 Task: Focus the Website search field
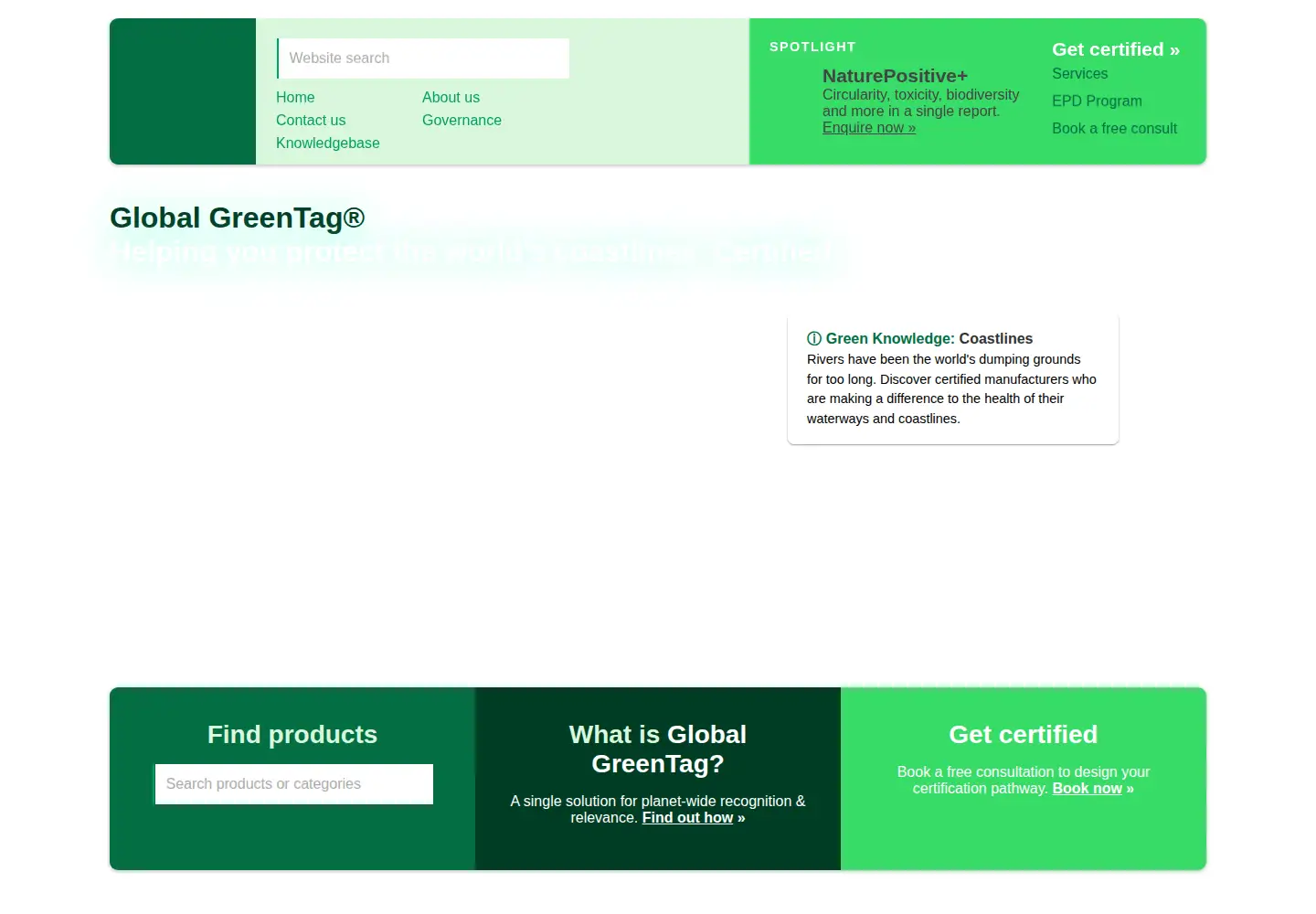[x=423, y=58]
